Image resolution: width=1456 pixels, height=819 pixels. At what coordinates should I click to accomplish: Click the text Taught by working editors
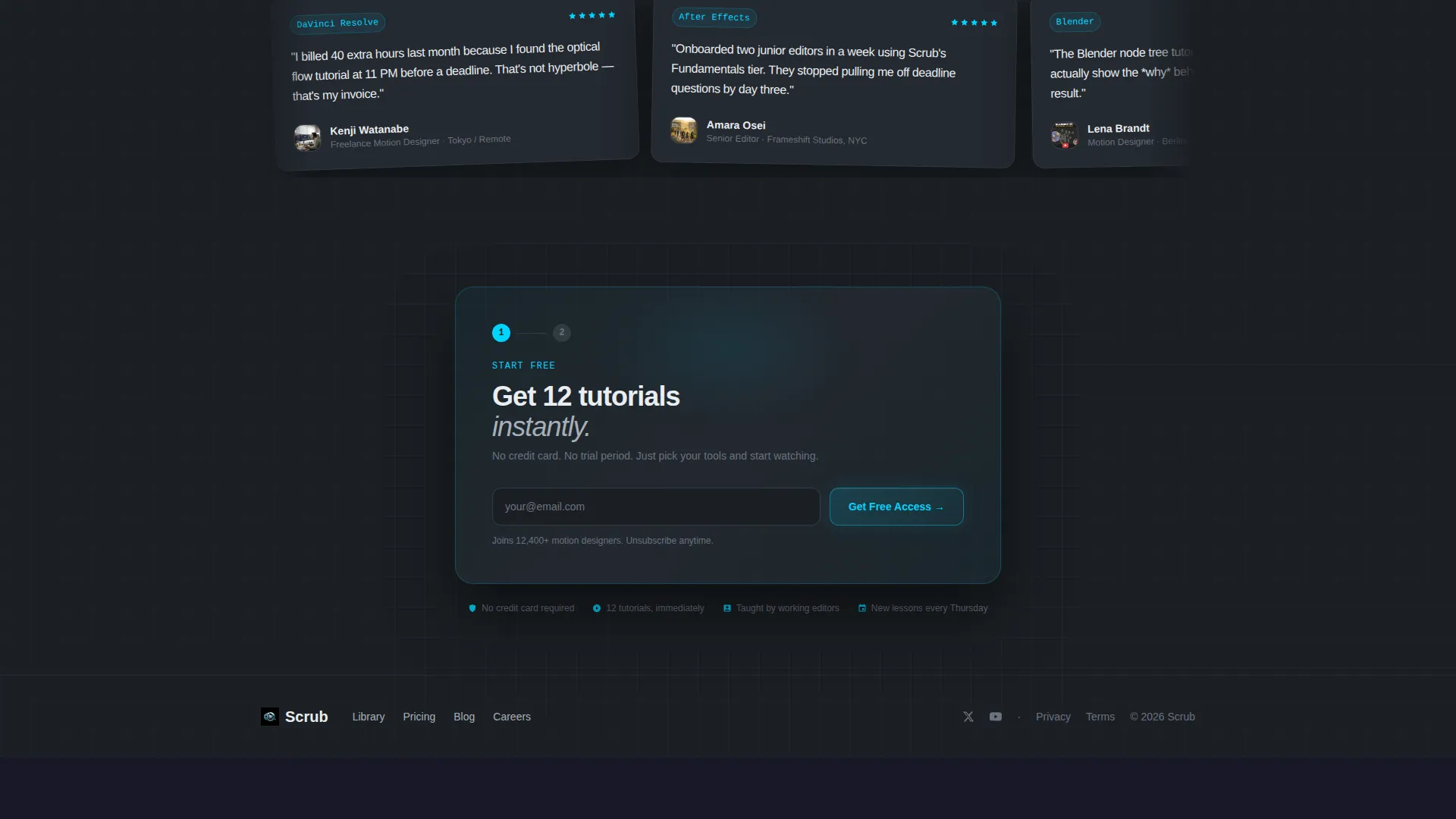tap(787, 608)
